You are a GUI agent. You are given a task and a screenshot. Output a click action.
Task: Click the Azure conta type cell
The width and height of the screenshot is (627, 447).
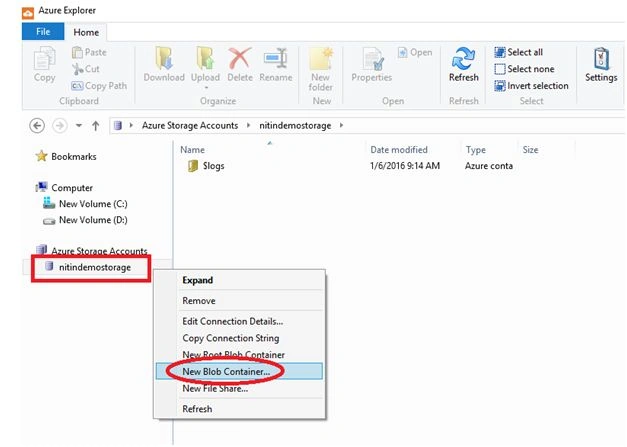(489, 166)
